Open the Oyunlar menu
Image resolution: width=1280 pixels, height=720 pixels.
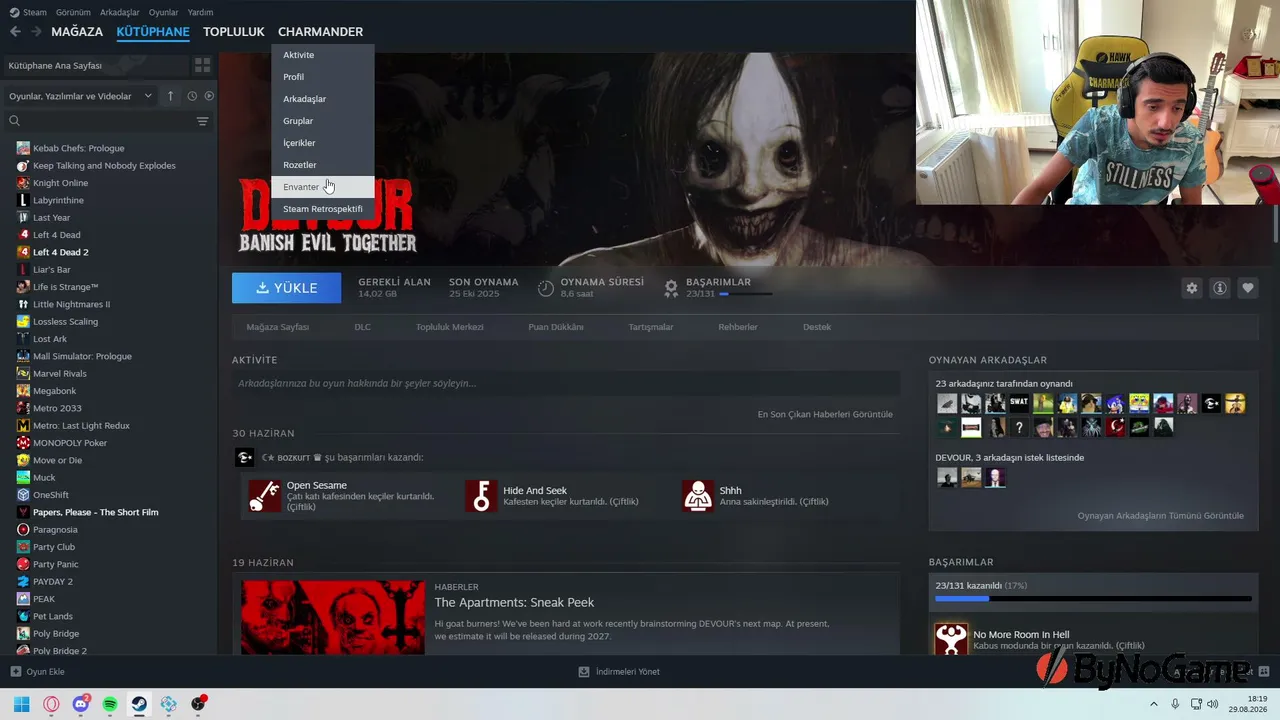[x=164, y=12]
